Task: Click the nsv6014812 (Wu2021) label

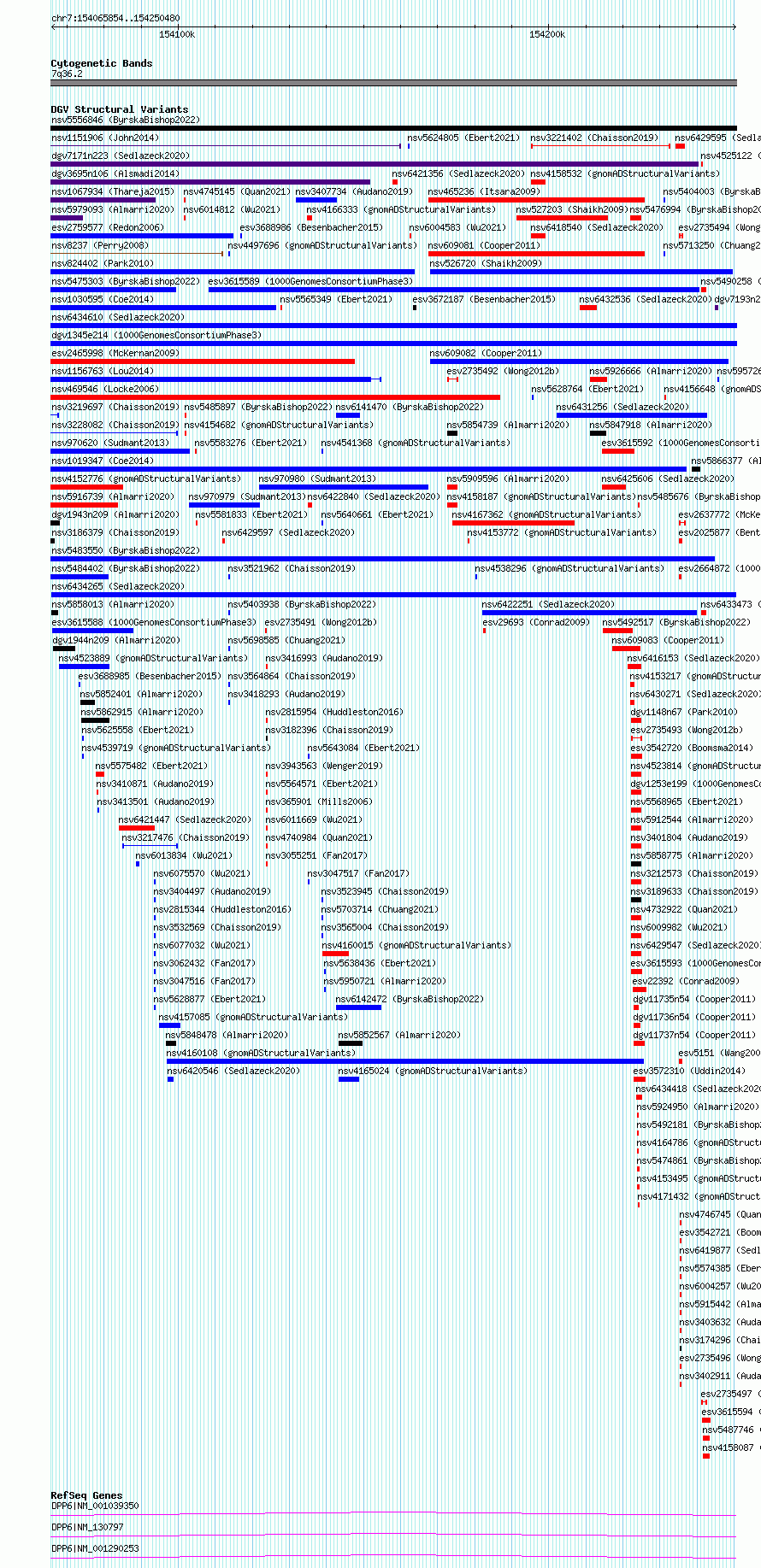Action: (232, 209)
